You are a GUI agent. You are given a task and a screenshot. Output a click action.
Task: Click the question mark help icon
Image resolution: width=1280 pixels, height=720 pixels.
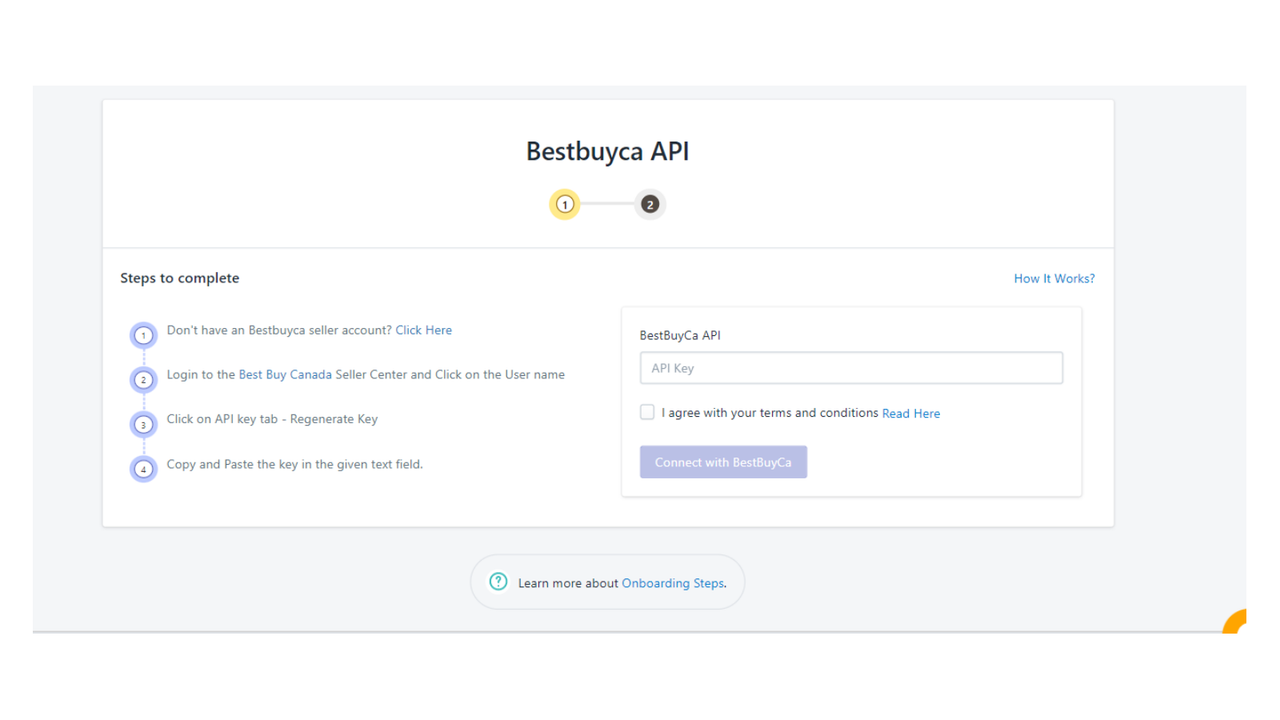(x=498, y=581)
